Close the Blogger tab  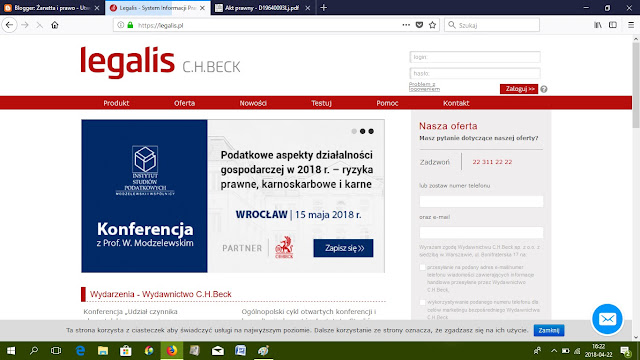(97, 8)
